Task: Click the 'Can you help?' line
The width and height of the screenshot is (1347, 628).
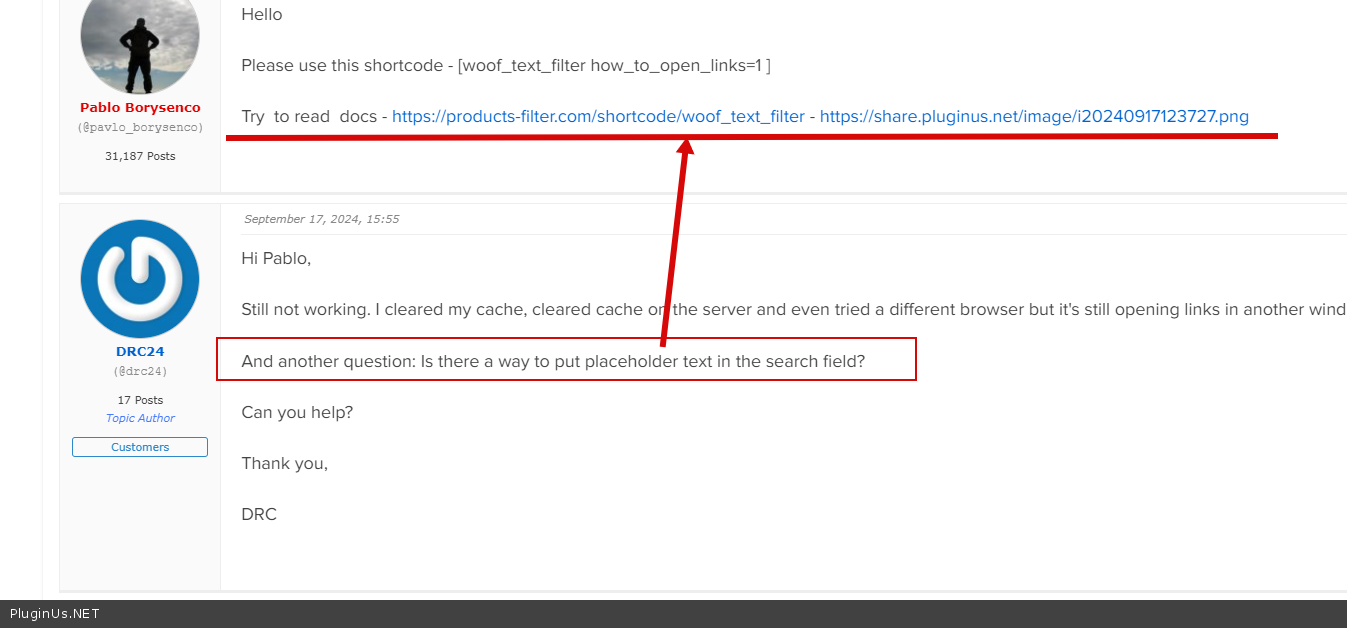Action: [x=297, y=412]
